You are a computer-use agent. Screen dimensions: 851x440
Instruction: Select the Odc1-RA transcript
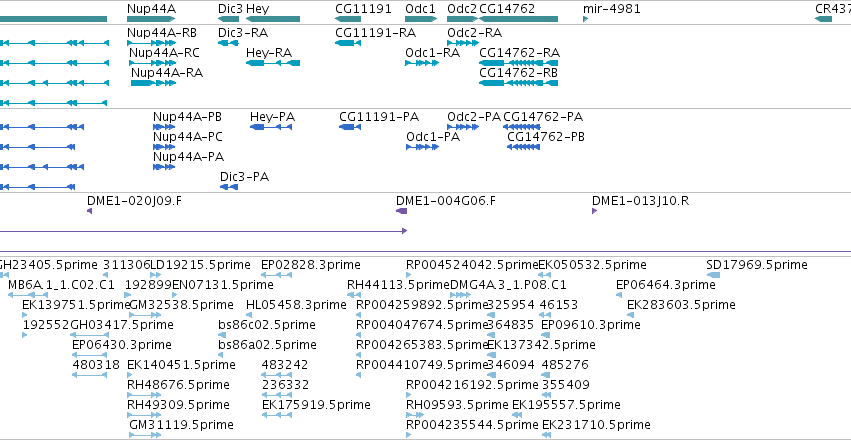422,63
